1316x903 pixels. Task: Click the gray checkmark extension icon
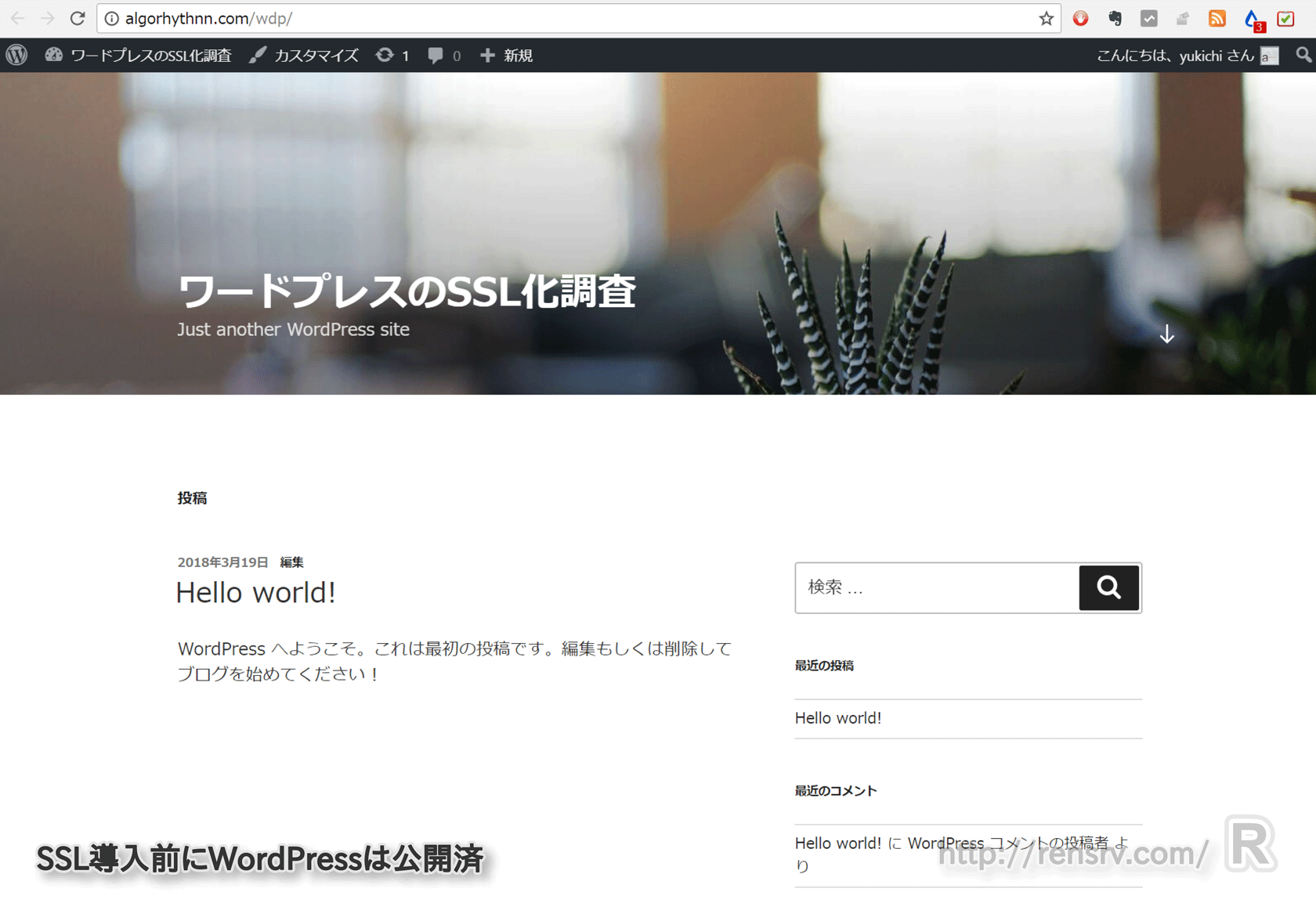click(x=1149, y=19)
